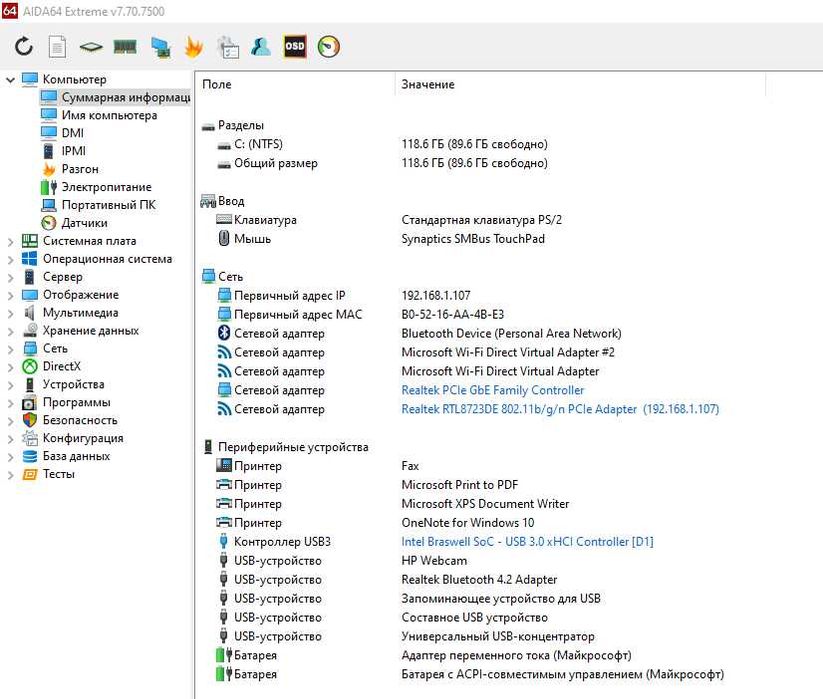Click the gauge sensor toolbar icon

(x=329, y=47)
